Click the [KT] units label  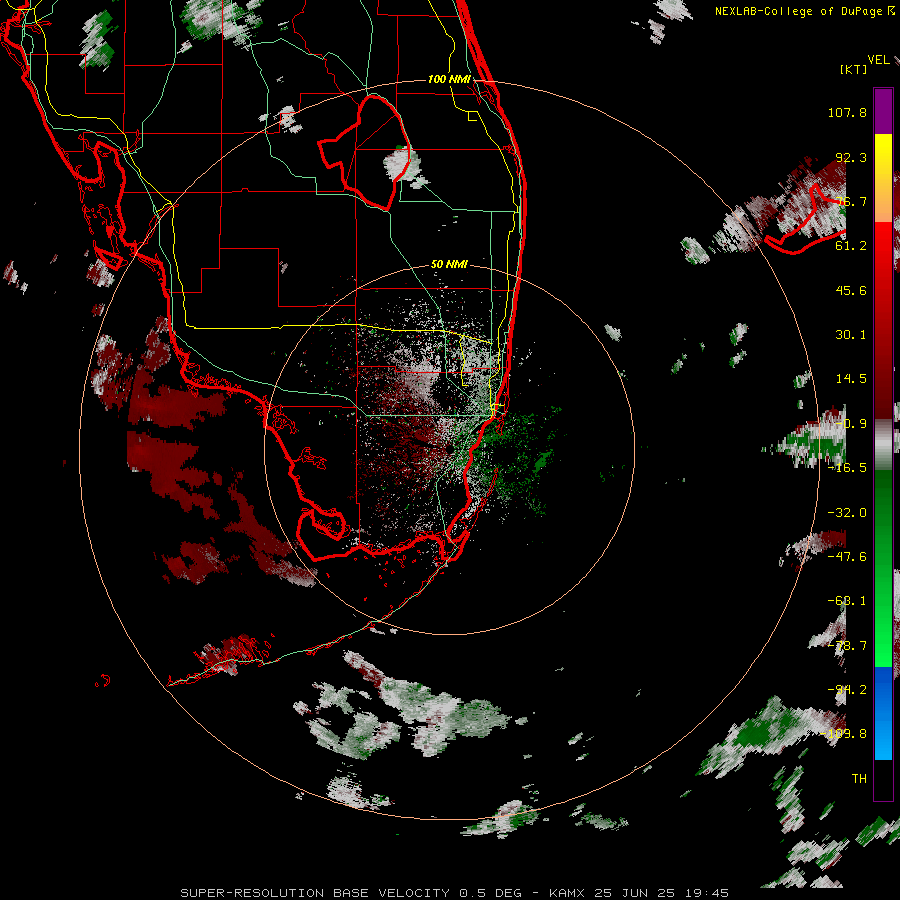pos(854,69)
